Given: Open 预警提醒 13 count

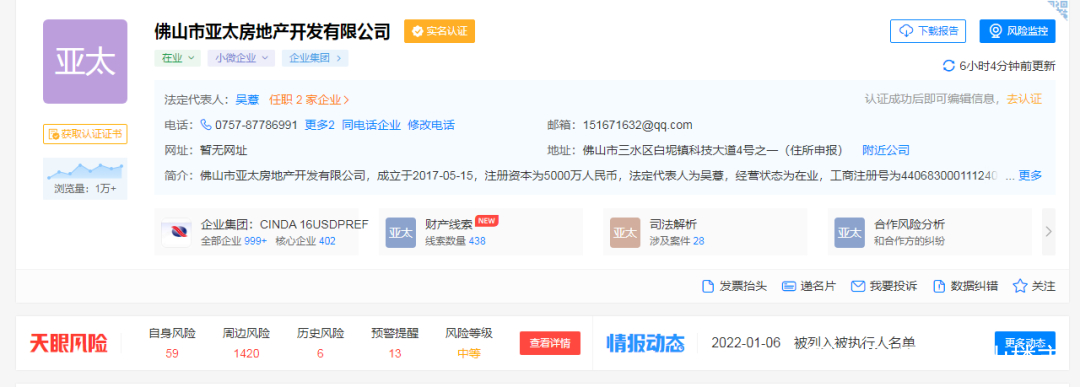Looking at the screenshot, I should tap(395, 354).
